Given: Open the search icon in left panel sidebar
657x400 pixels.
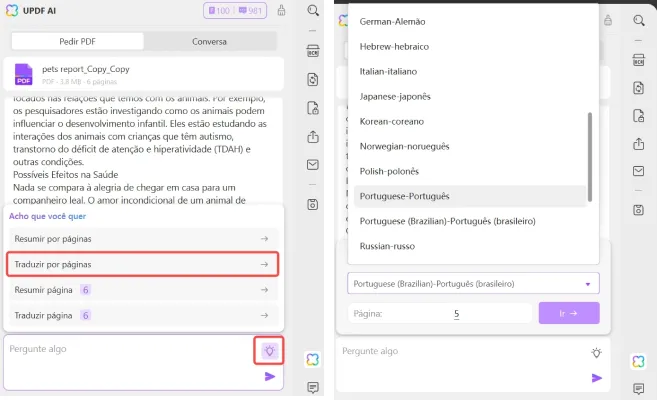Looking at the screenshot, I should 313,10.
